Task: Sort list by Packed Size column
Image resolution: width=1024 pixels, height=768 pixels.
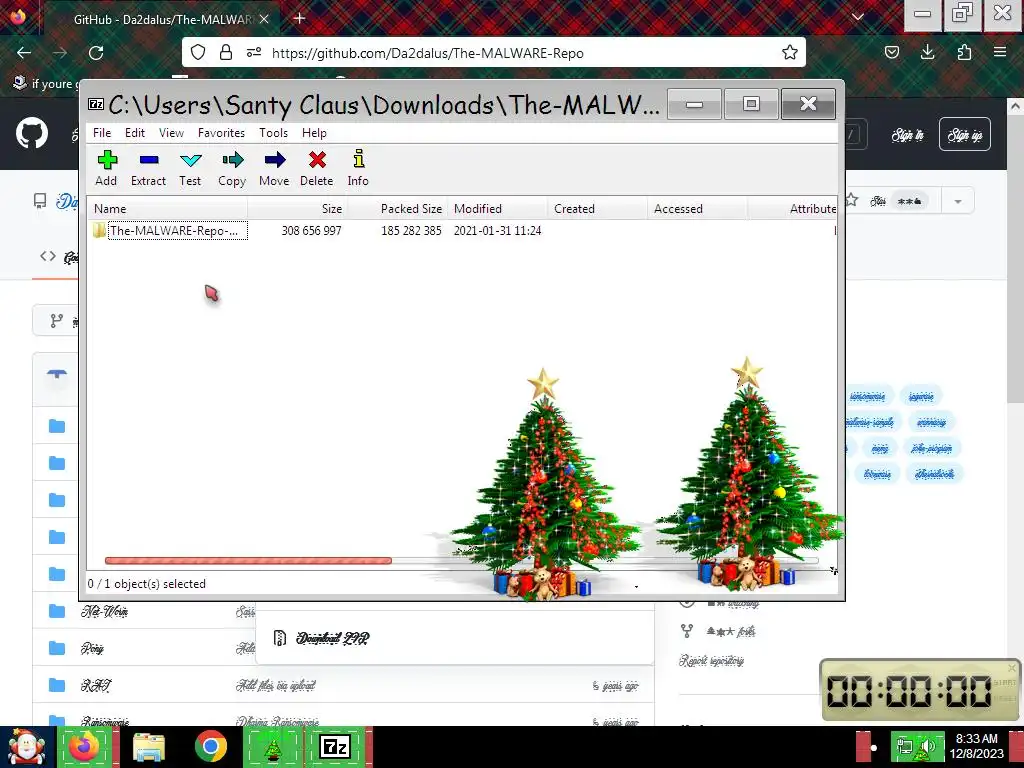Action: coord(397,209)
